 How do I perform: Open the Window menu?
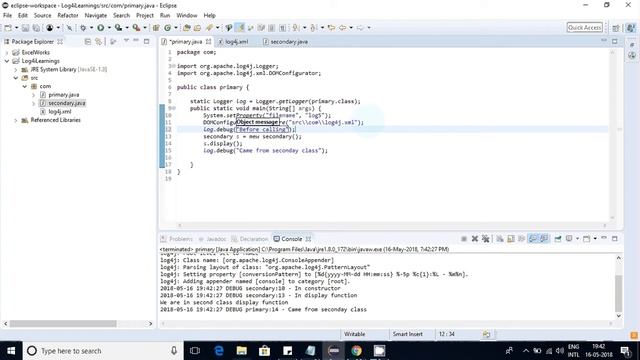[187, 16]
